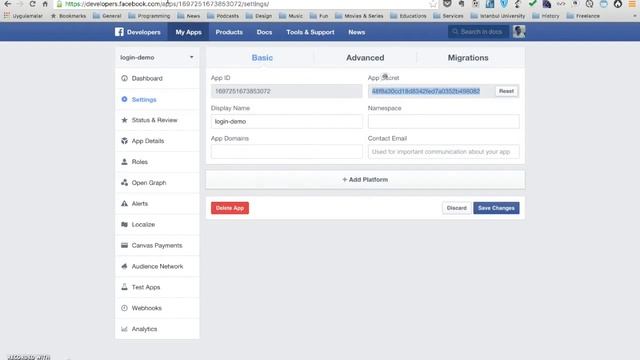Screen dimensions: 640x360
Task: Open Tools & Support menu
Action: [310, 32]
